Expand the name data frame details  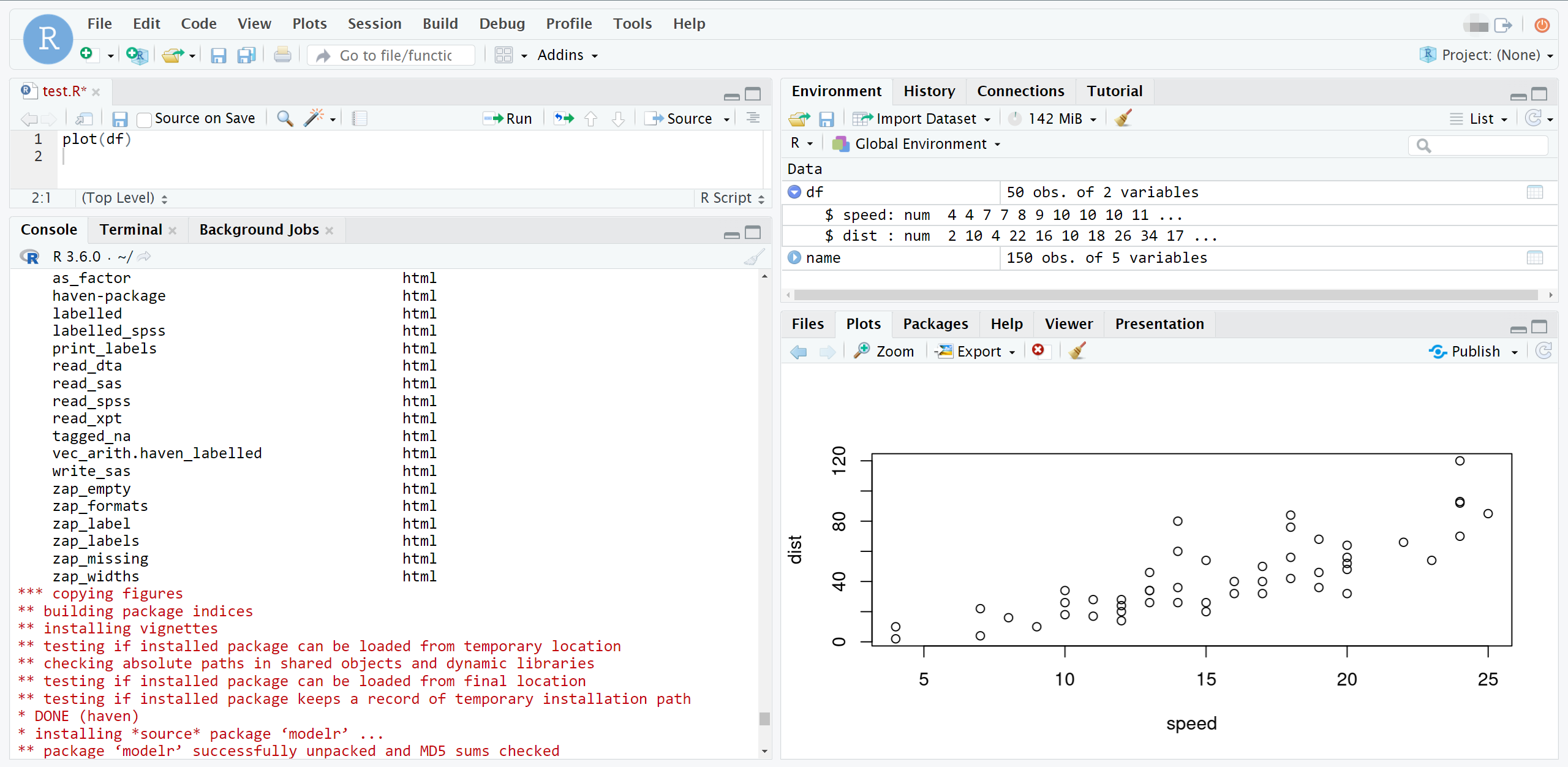(794, 257)
